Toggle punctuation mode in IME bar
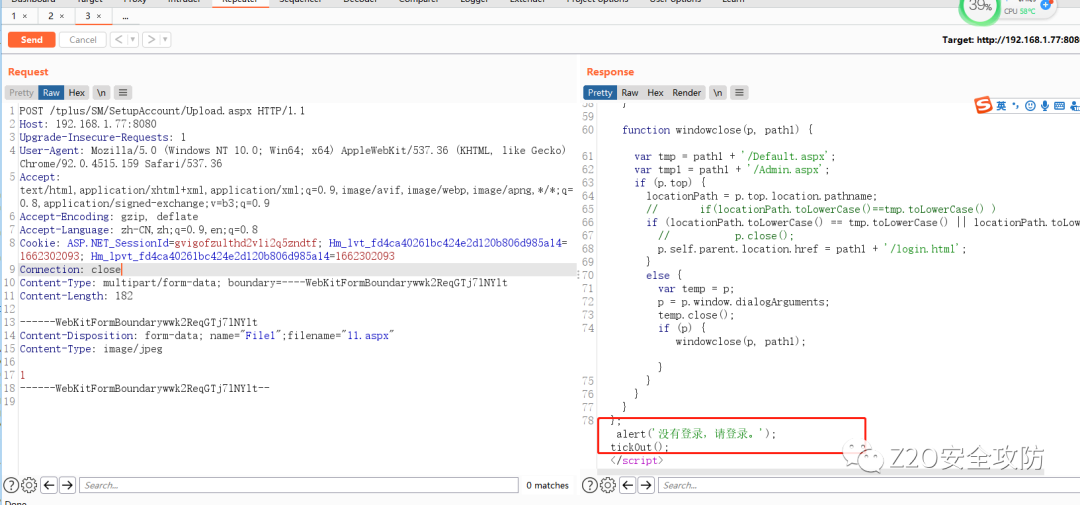 pyautogui.click(x=1016, y=105)
